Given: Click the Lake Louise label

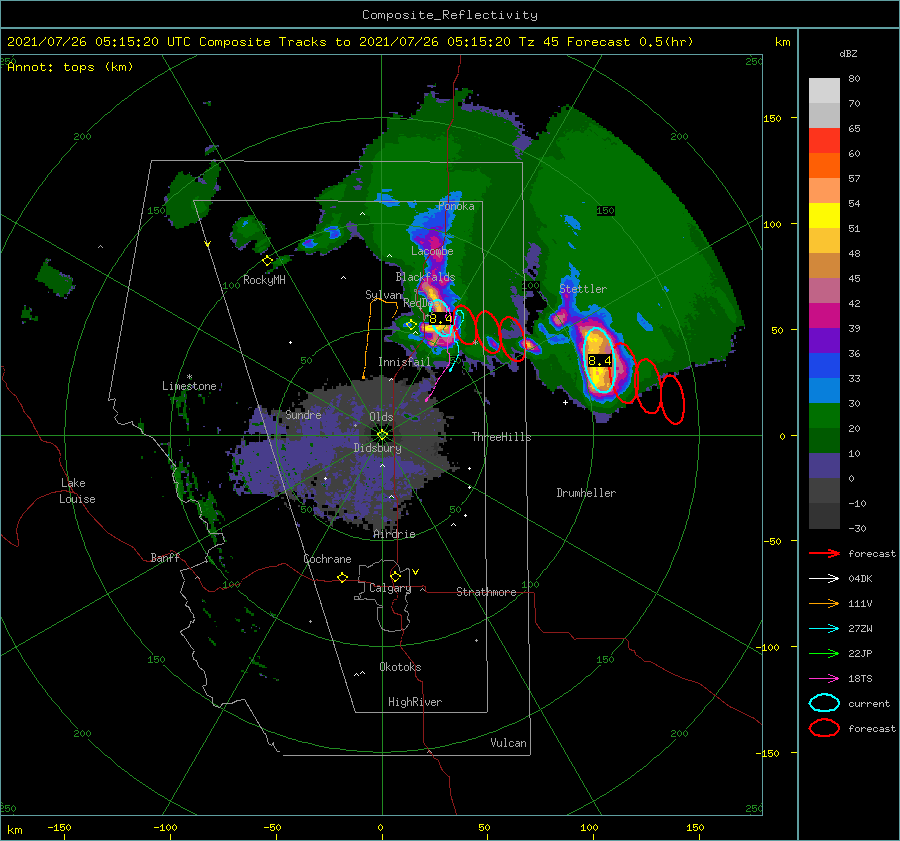Looking at the screenshot, I should click(x=77, y=491).
